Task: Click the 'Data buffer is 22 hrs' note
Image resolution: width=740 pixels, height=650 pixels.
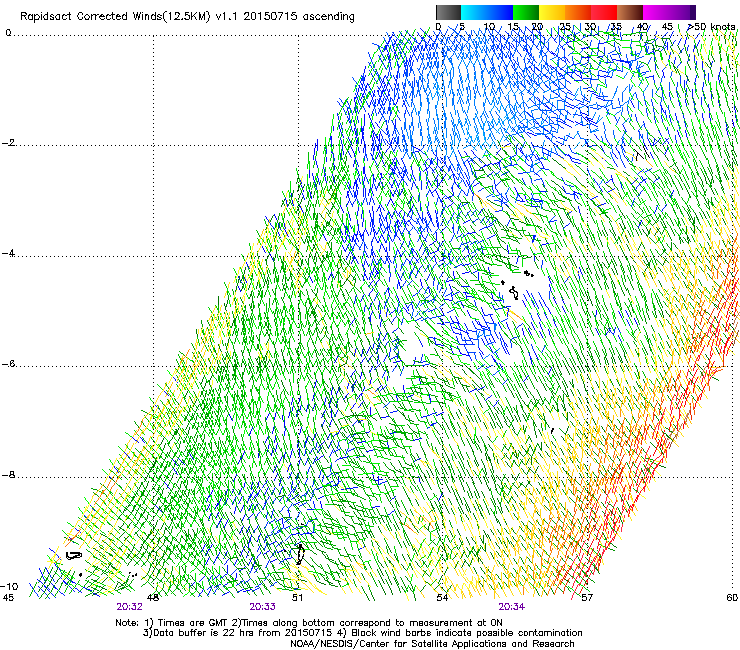Action: (x=362, y=633)
